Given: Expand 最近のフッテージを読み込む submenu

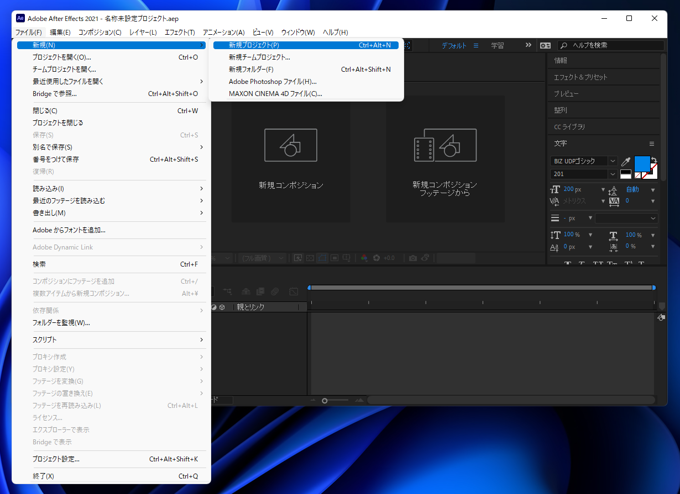Looking at the screenshot, I should 111,201.
